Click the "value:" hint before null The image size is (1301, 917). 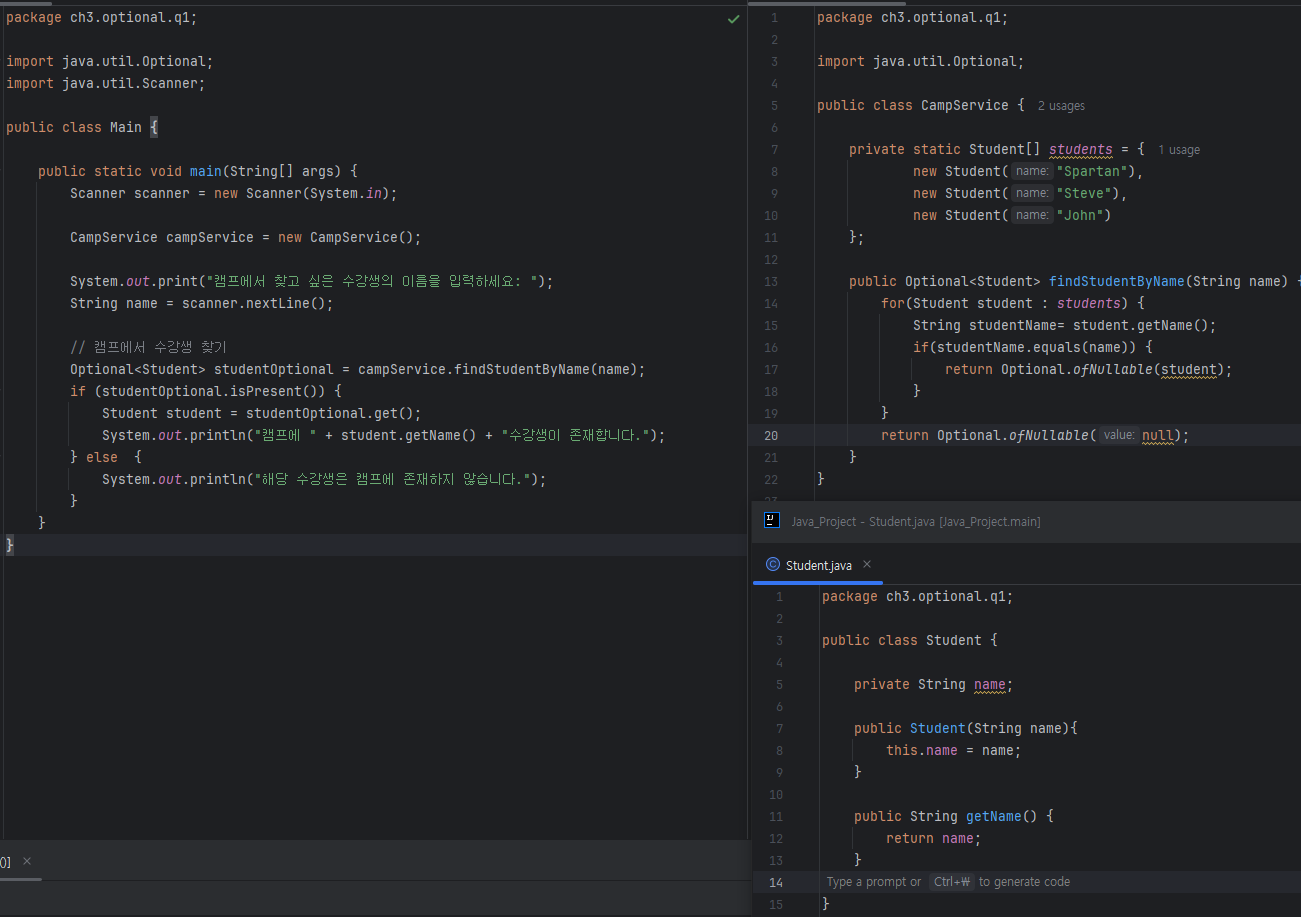[1119, 435]
